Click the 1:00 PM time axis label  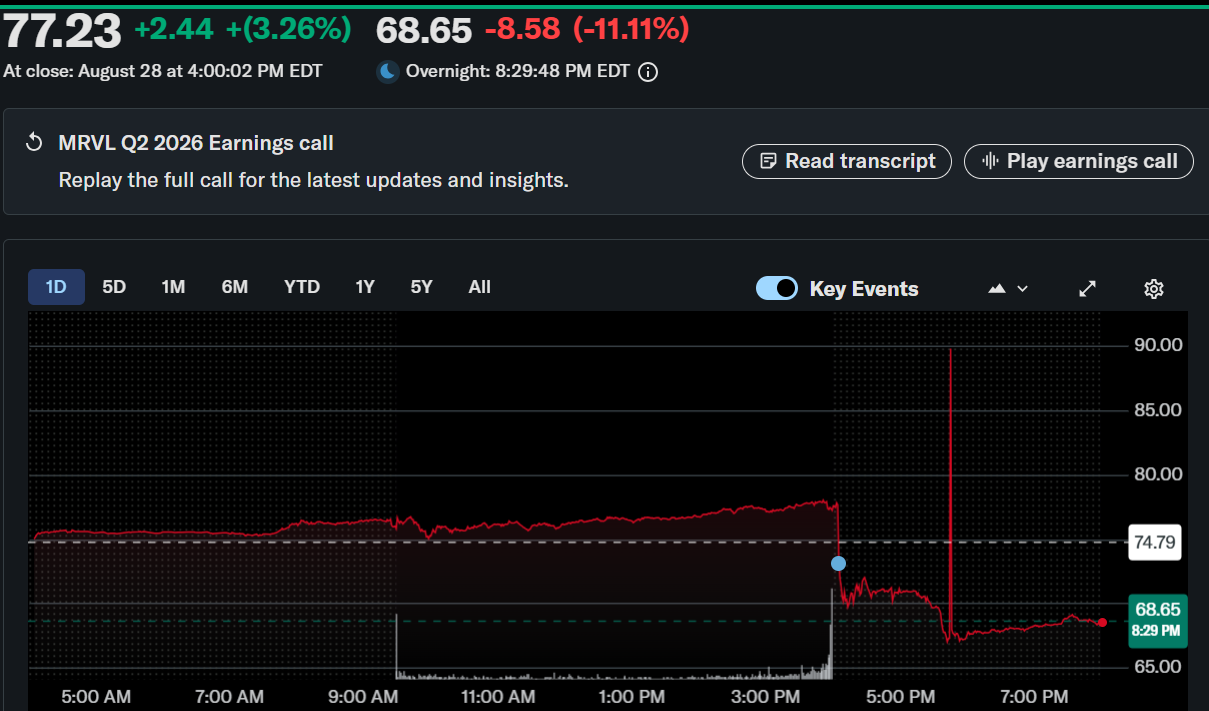[x=632, y=696]
